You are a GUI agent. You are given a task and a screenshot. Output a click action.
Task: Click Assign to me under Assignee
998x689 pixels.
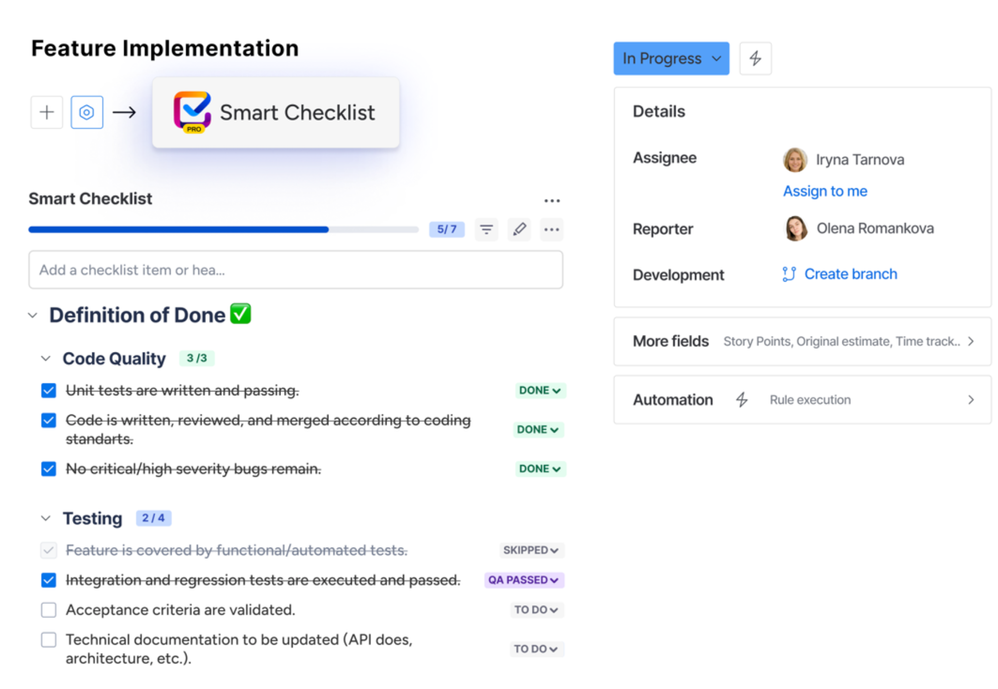click(x=824, y=191)
